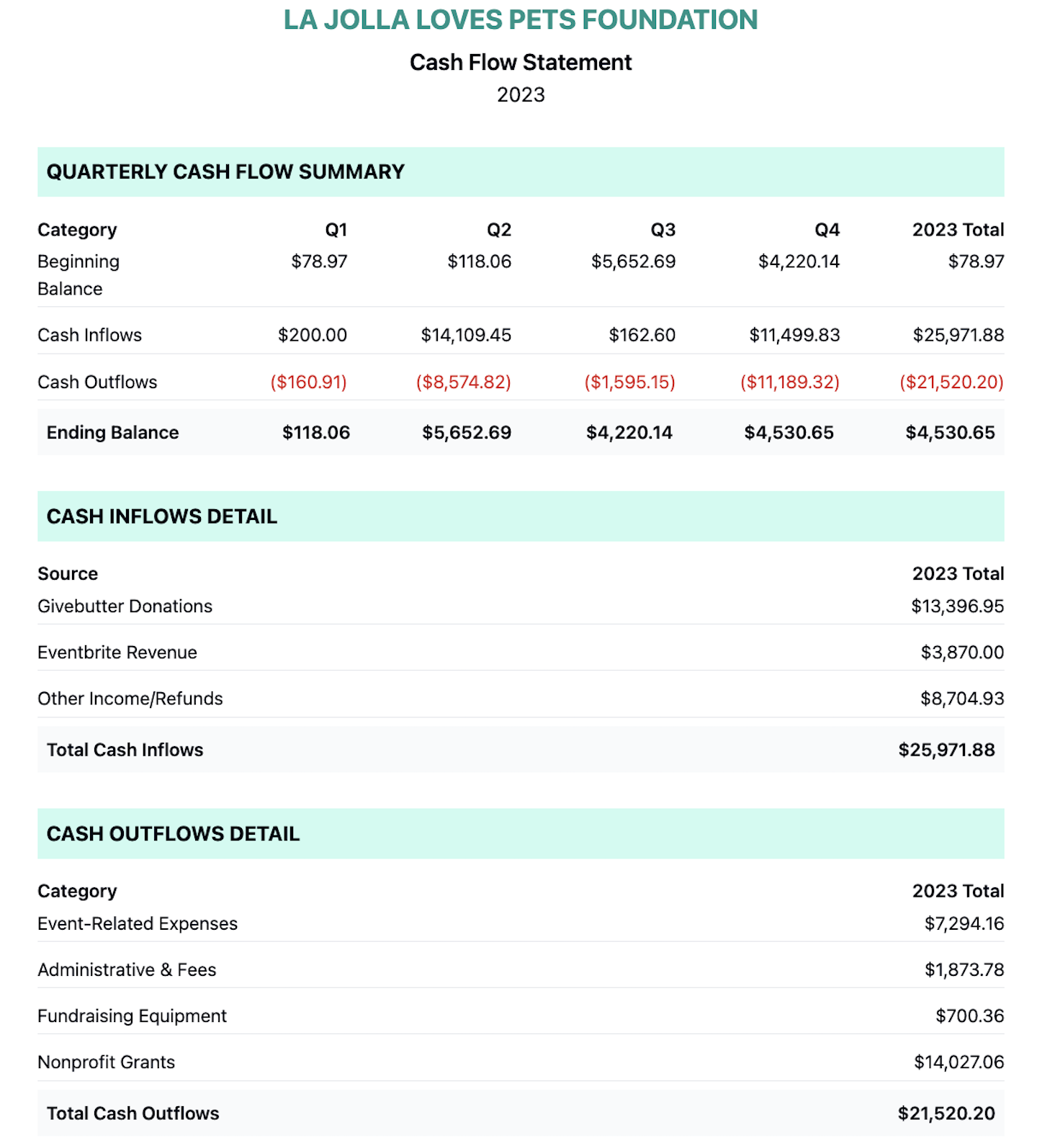
Task: Click the Nonprofit Grants row label
Action: click(x=106, y=1062)
